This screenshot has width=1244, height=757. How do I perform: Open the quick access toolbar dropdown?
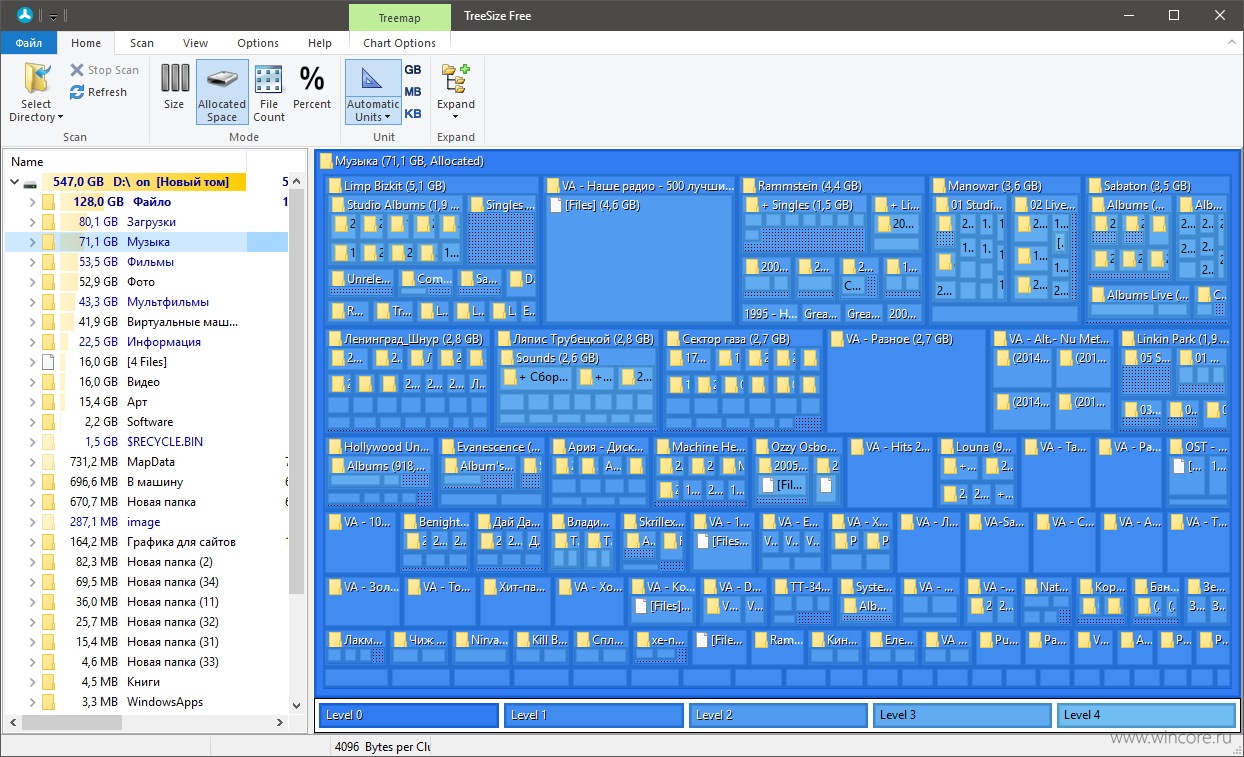pos(52,16)
